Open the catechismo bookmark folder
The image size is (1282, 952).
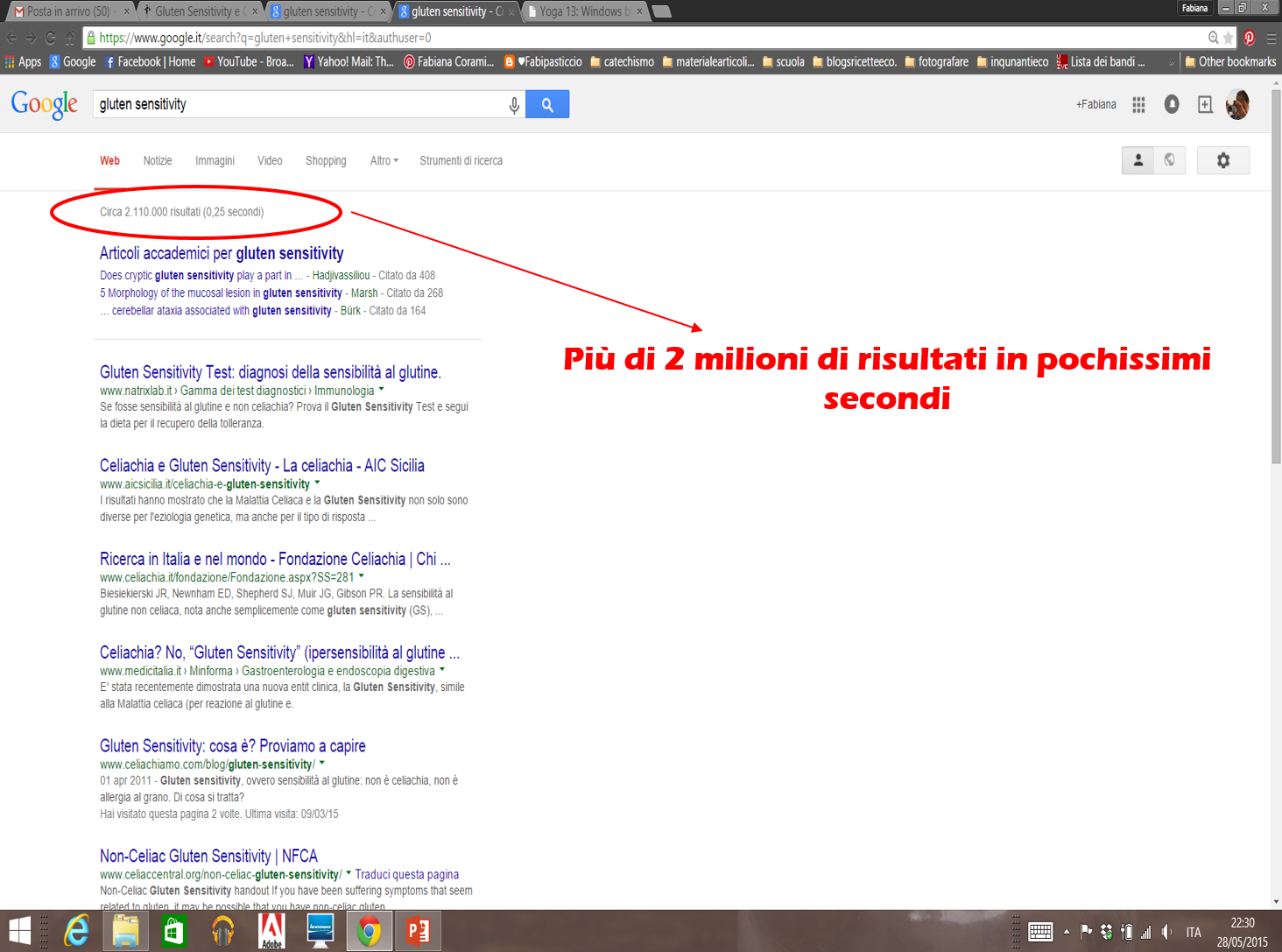point(622,61)
